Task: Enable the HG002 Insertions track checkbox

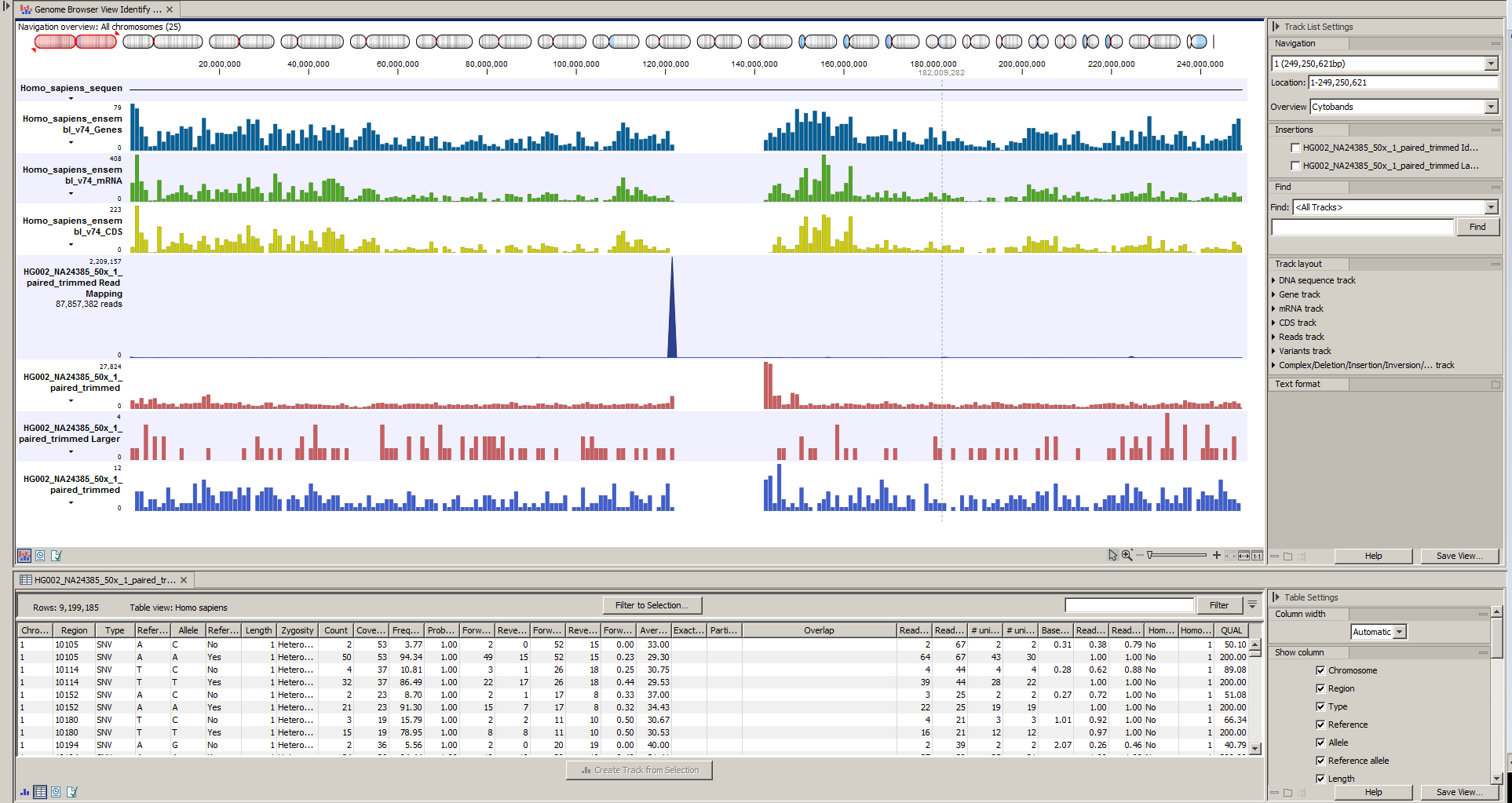Action: [x=1295, y=147]
